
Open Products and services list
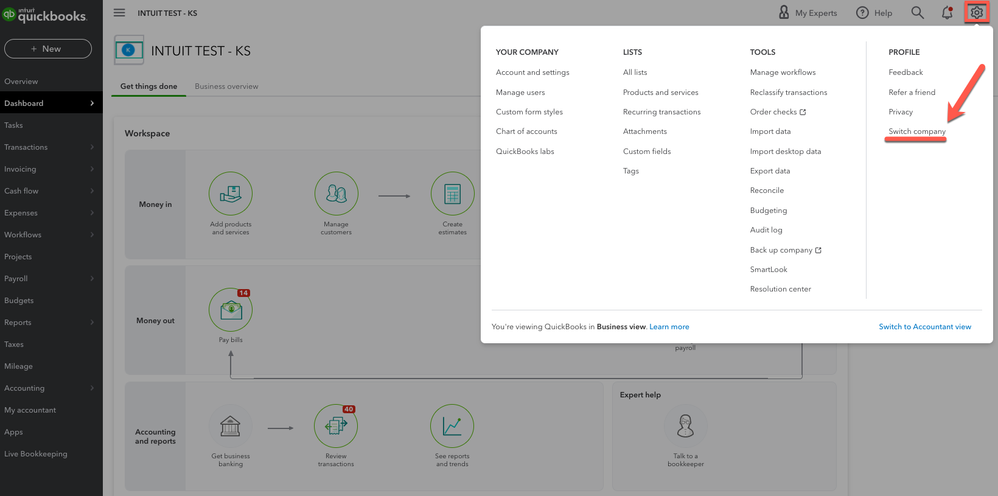661,92
